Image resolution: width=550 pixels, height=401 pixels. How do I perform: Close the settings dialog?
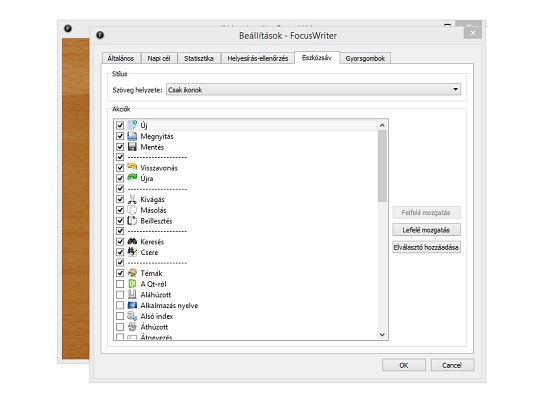(473, 33)
